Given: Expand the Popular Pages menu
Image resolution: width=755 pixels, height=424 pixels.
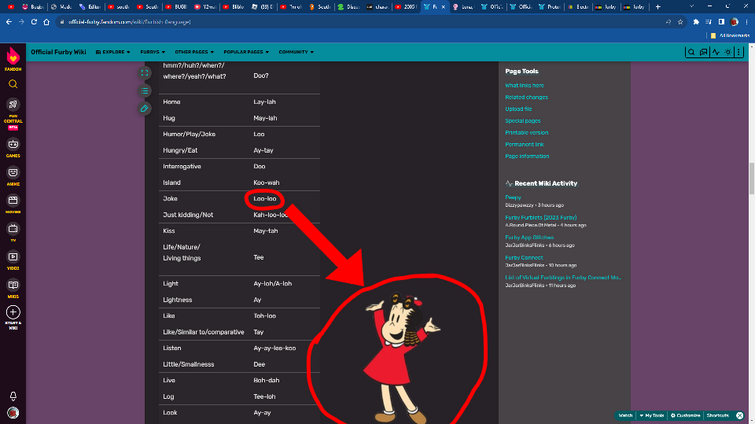Looking at the screenshot, I should click(x=247, y=52).
